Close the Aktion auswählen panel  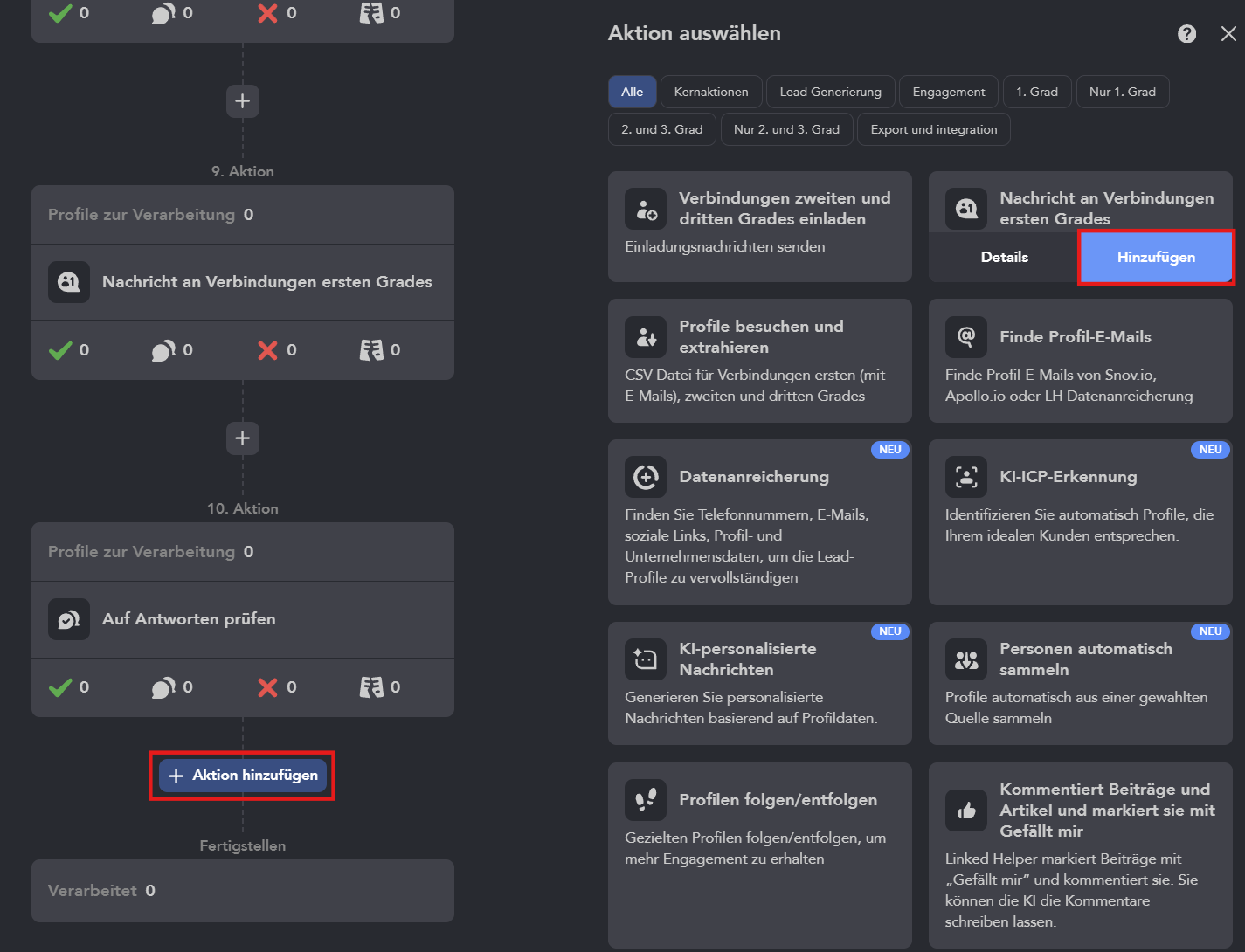(1228, 34)
